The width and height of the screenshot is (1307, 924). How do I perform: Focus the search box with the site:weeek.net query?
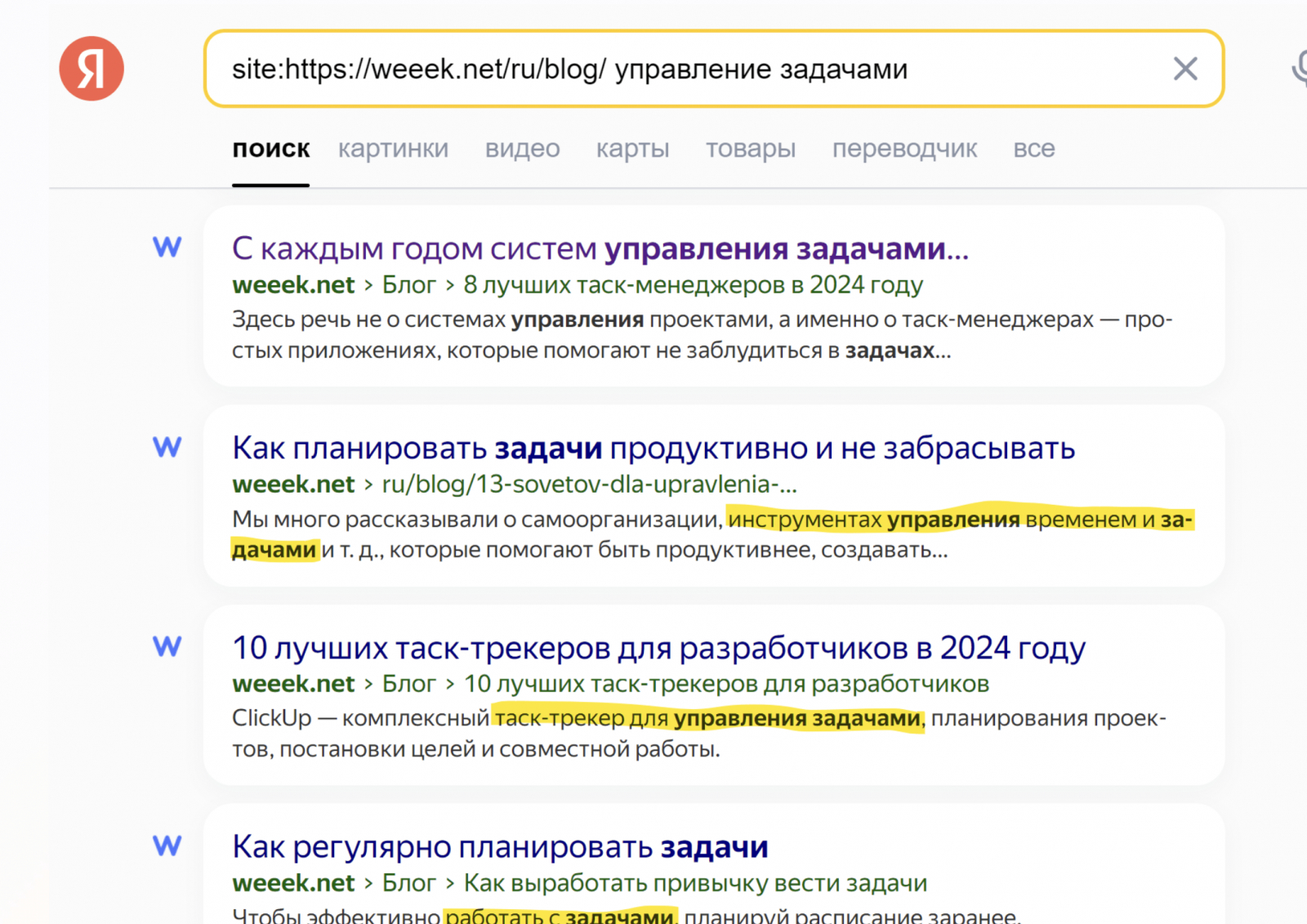pos(713,69)
